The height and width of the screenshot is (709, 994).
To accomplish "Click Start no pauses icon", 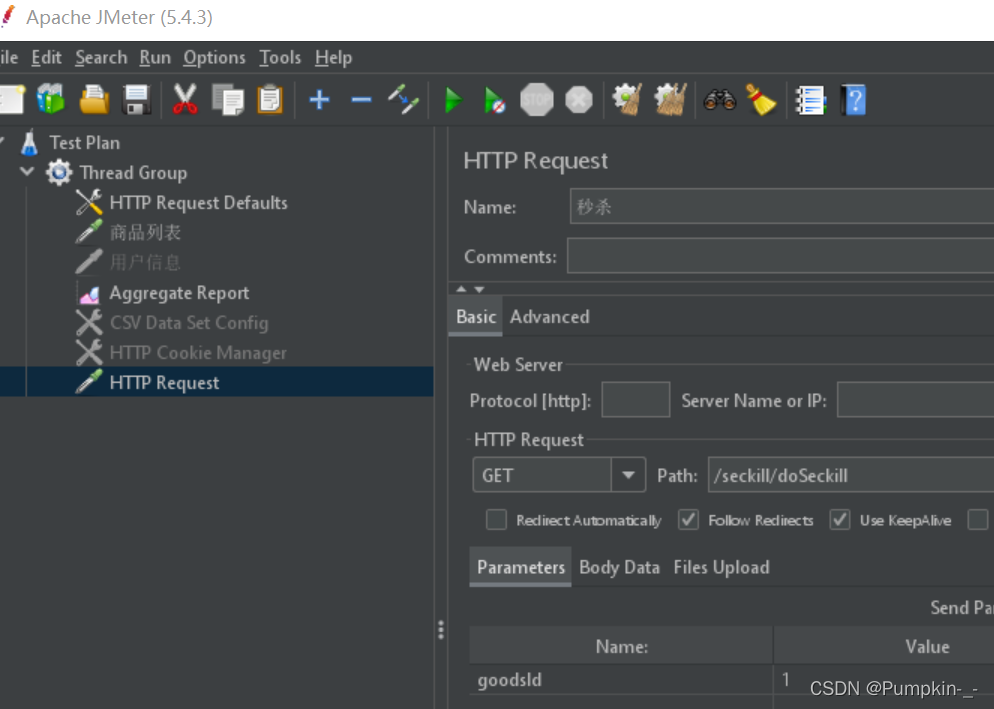I will 494,100.
